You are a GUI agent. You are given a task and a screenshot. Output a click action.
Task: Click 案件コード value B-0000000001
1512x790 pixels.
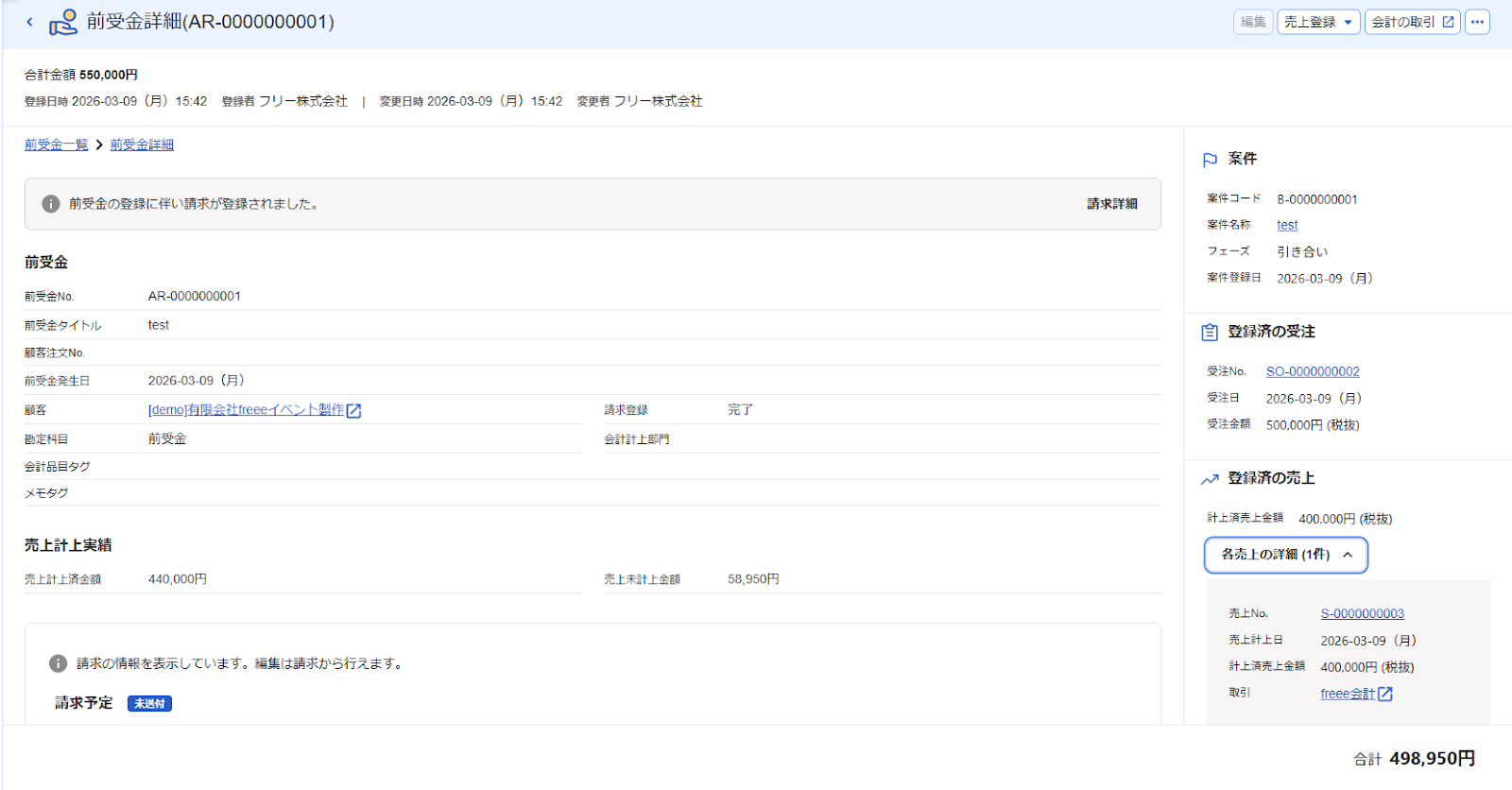1317,199
